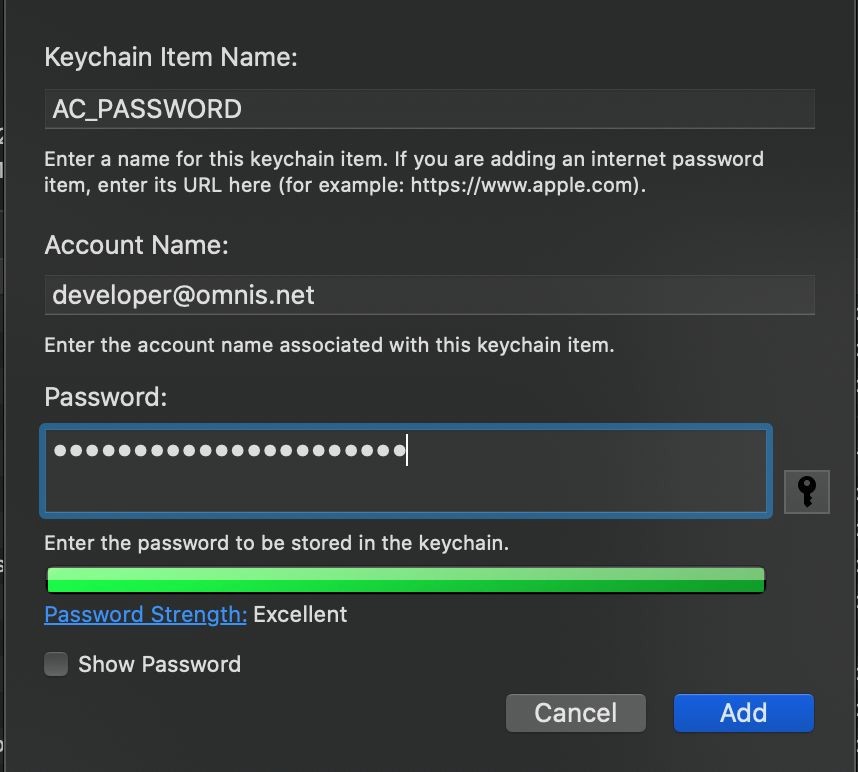Click the https://www.apple.com example text
Viewport: 858px width, 772px height.
coord(522,185)
